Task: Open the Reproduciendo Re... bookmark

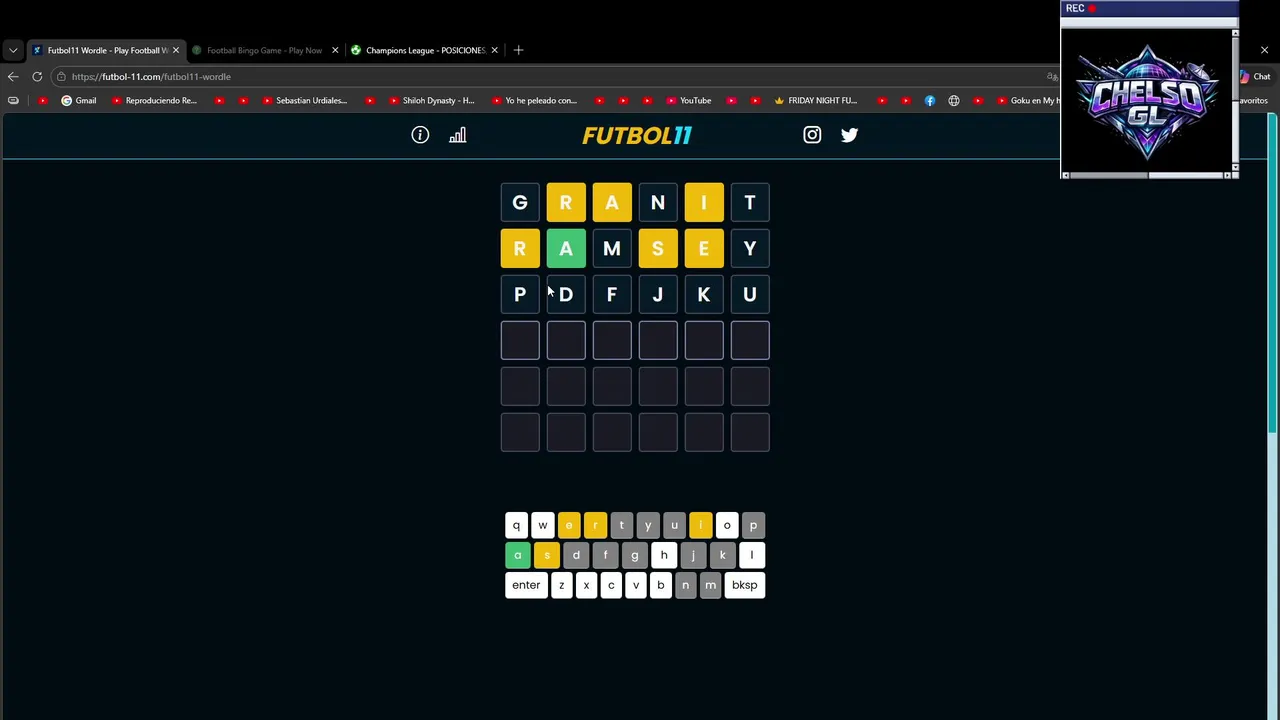Action: tap(154, 100)
